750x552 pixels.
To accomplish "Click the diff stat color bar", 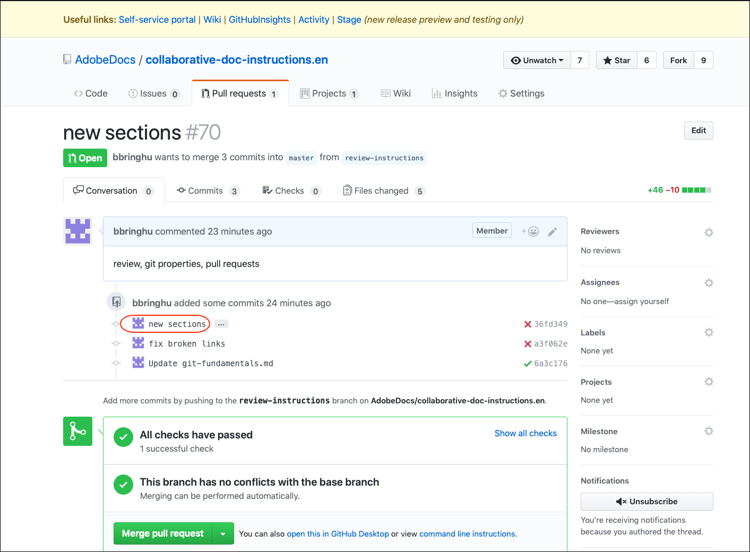I will 696,190.
